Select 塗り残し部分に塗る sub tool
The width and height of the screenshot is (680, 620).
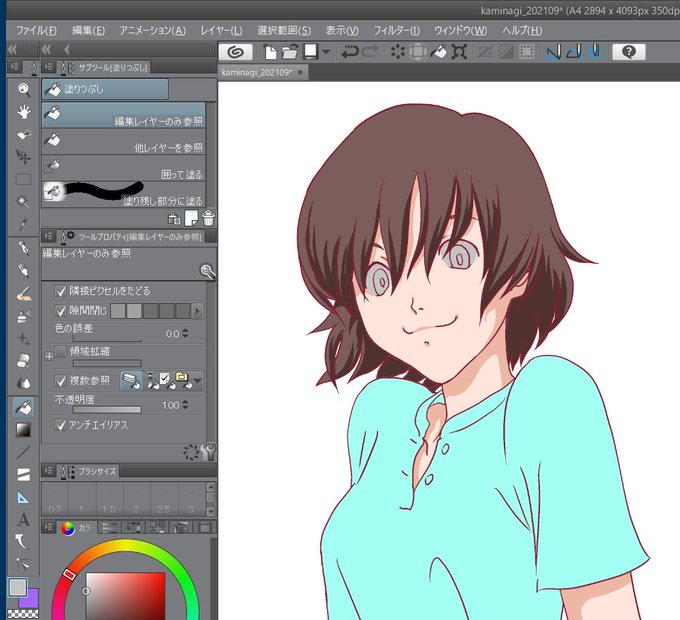click(124, 195)
